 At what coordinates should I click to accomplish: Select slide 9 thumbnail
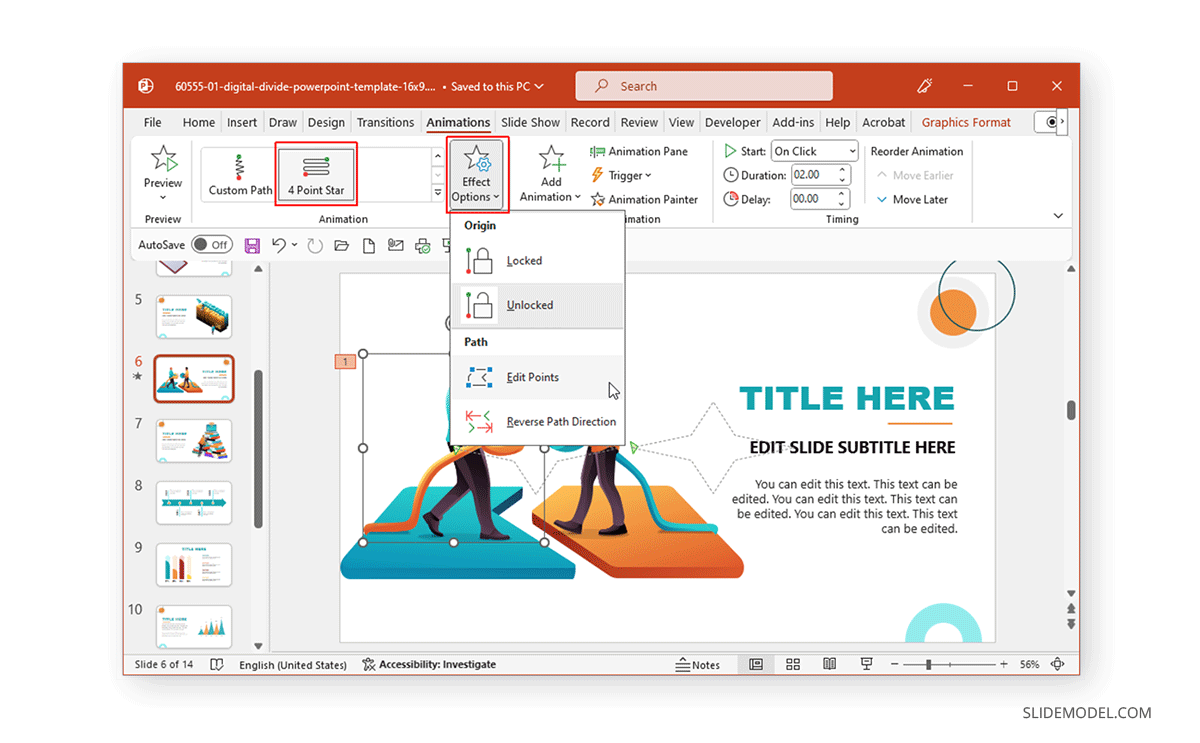(194, 564)
